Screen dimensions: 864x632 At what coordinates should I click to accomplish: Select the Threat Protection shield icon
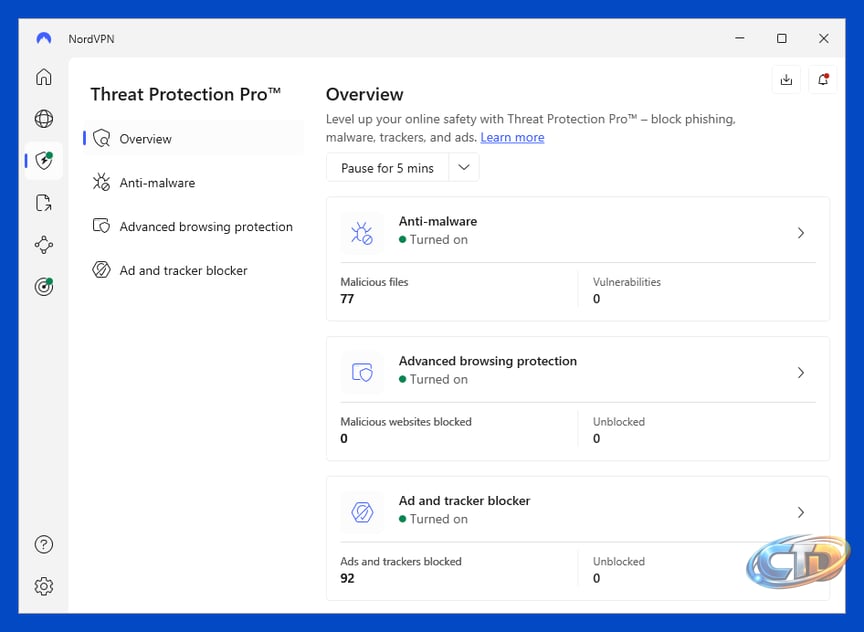[44, 160]
